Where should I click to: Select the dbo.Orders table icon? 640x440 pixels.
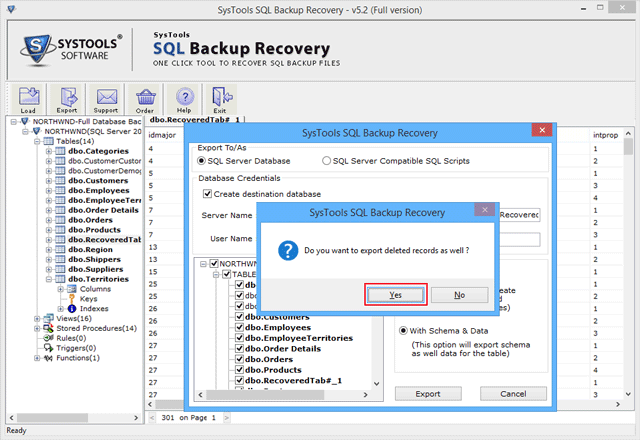click(60, 220)
